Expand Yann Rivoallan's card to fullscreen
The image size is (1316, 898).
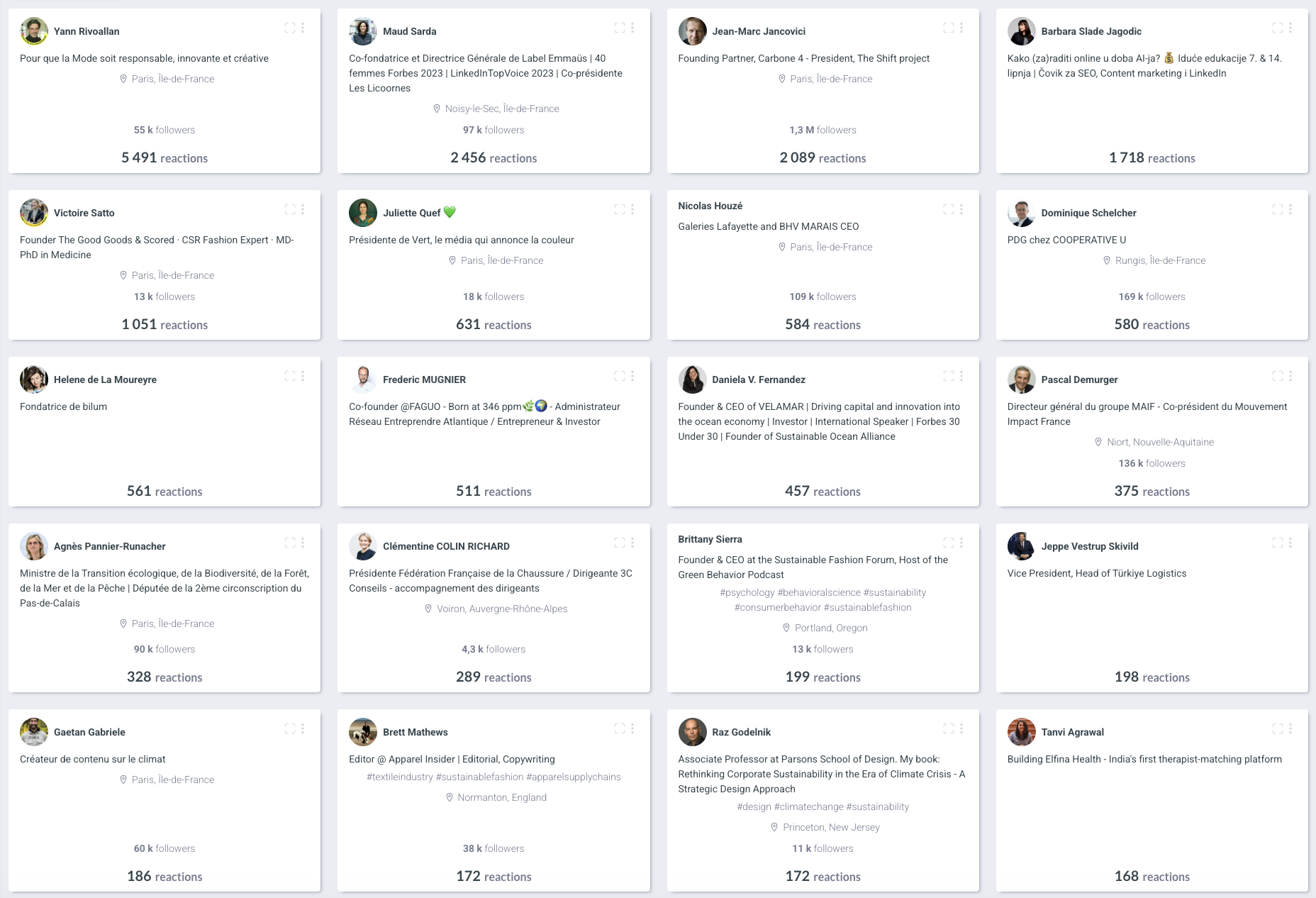pos(290,28)
